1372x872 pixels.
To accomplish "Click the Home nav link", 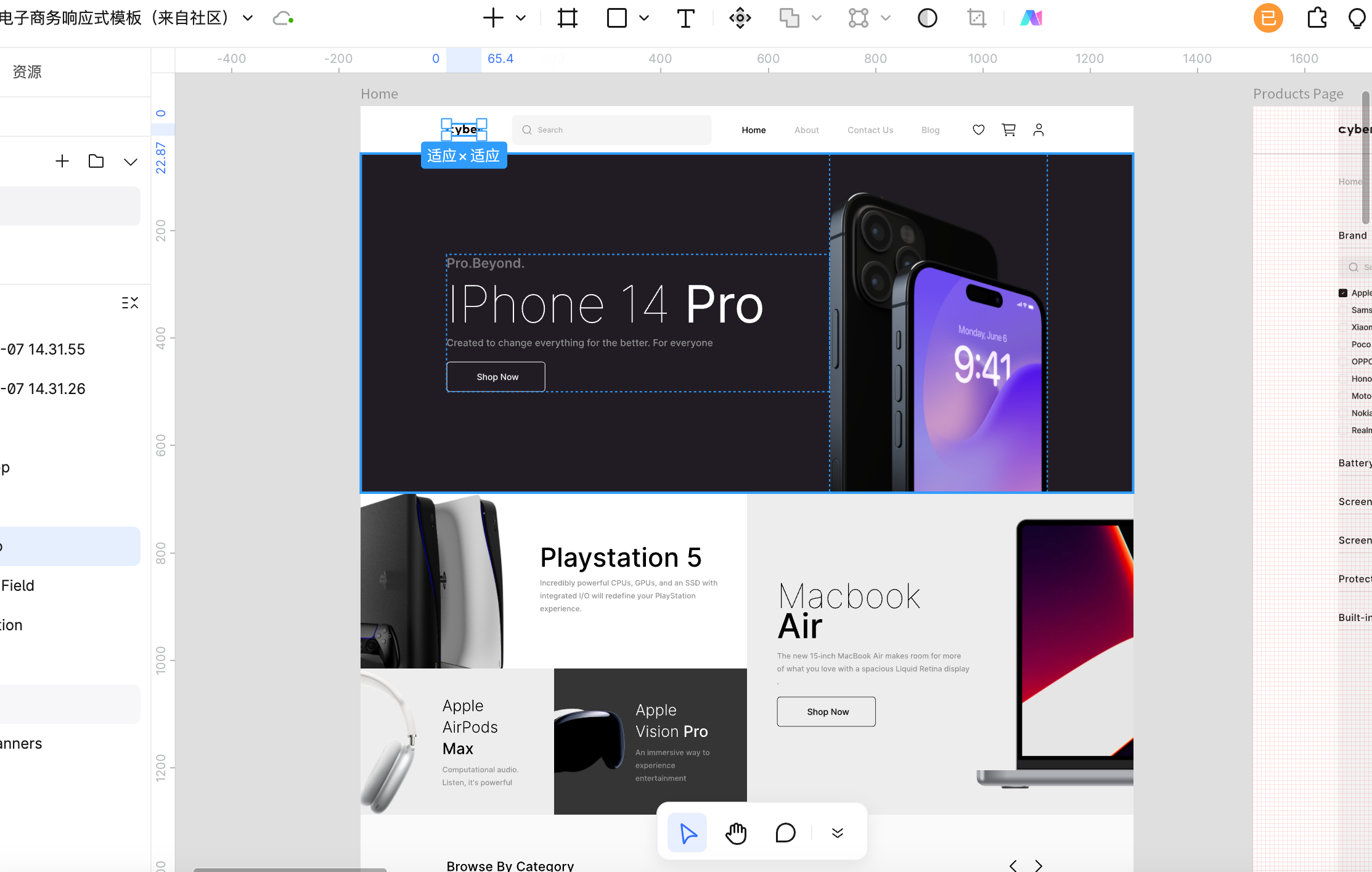I will tap(754, 130).
